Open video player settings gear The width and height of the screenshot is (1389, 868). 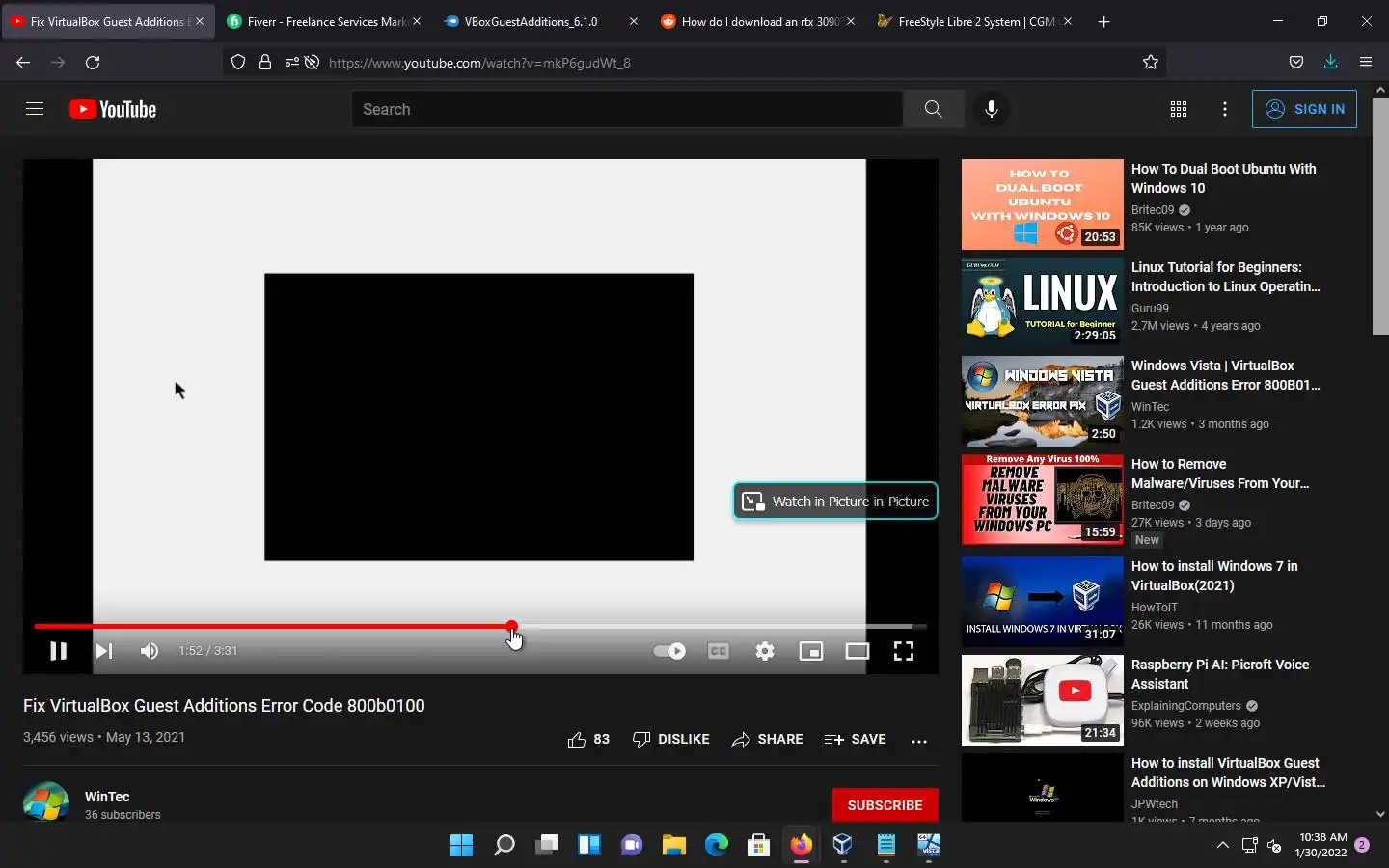pos(765,651)
